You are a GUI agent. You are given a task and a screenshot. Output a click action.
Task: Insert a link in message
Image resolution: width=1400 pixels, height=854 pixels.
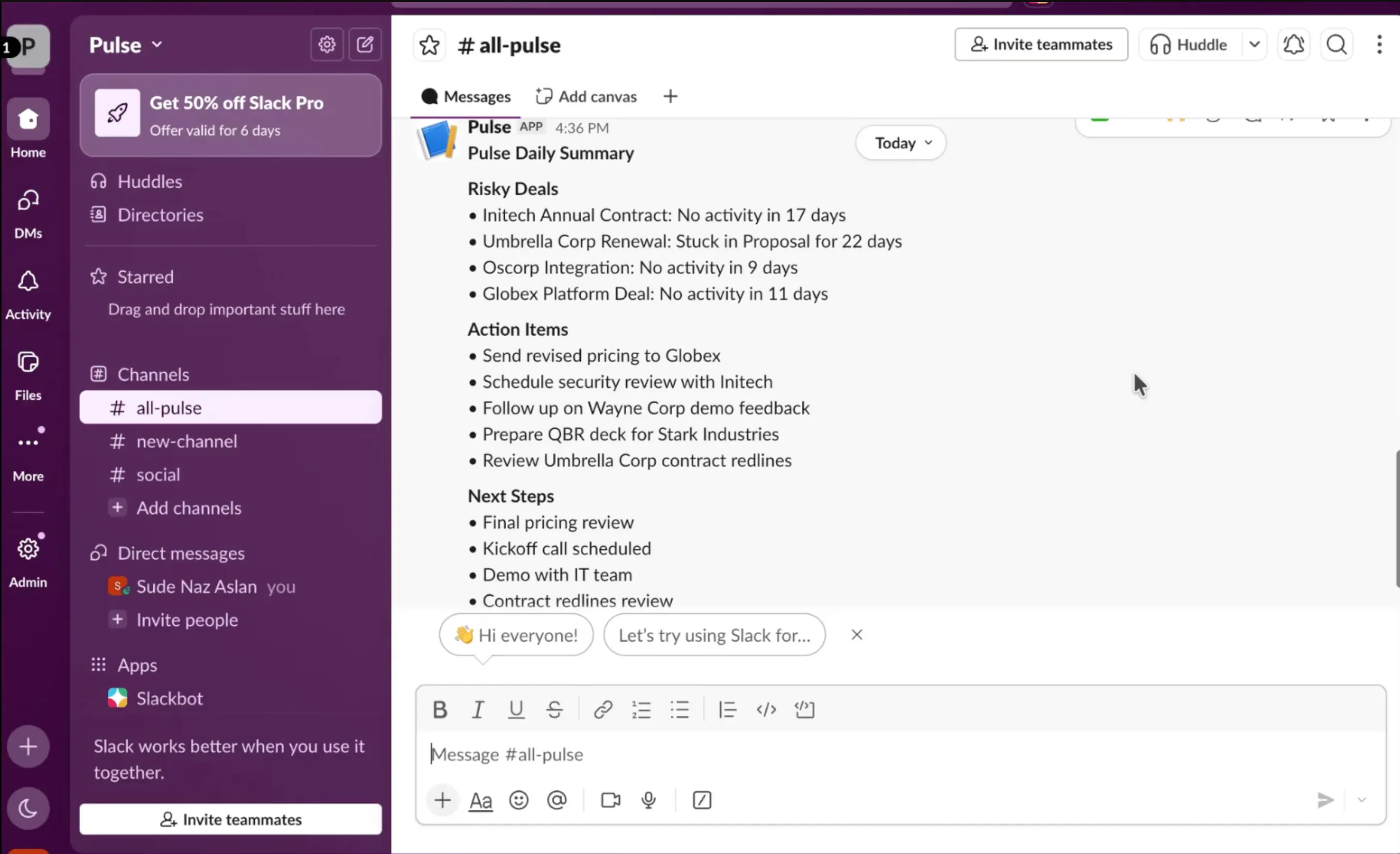click(x=603, y=709)
